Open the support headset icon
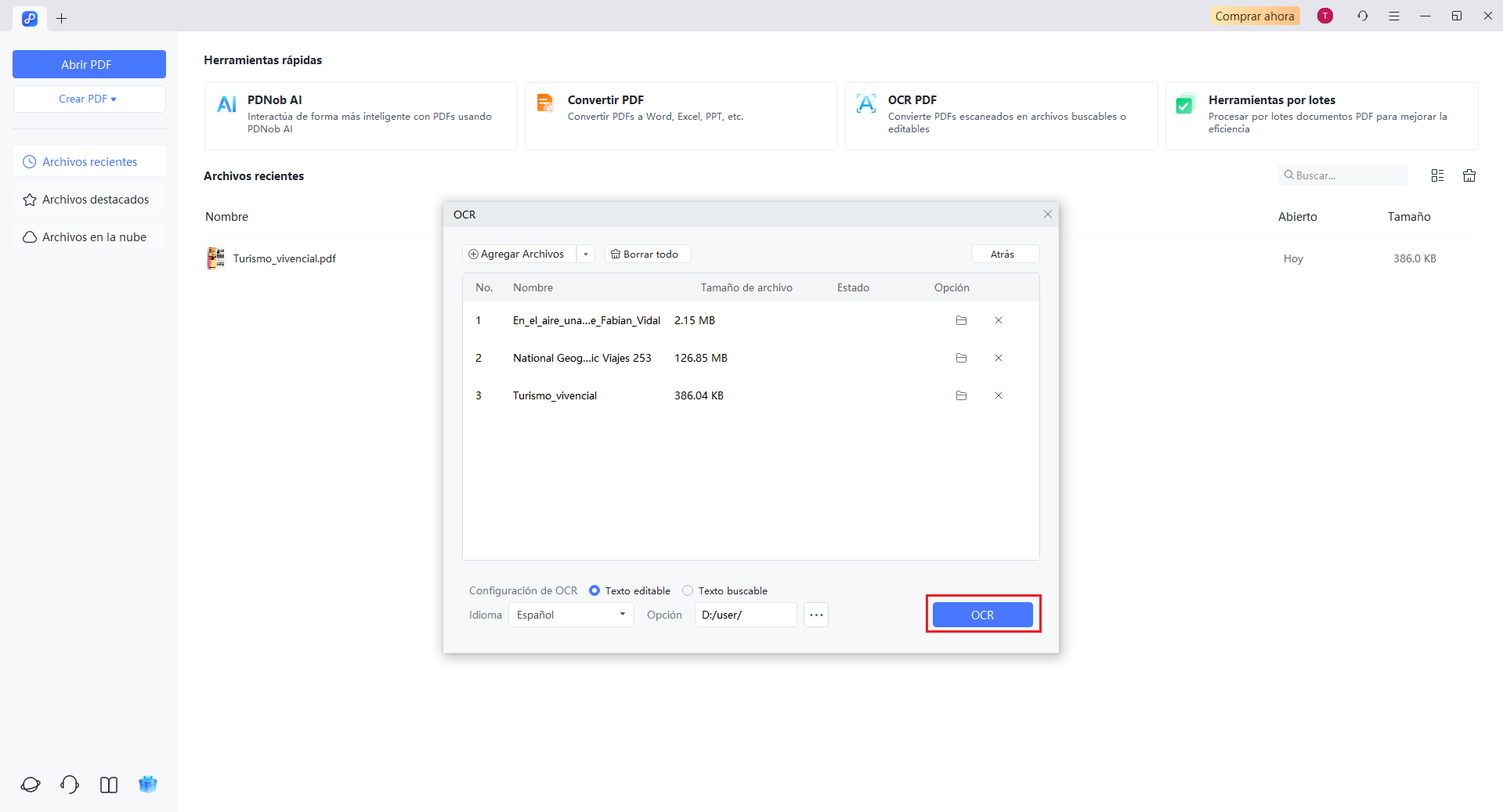This screenshot has width=1503, height=812. [70, 784]
